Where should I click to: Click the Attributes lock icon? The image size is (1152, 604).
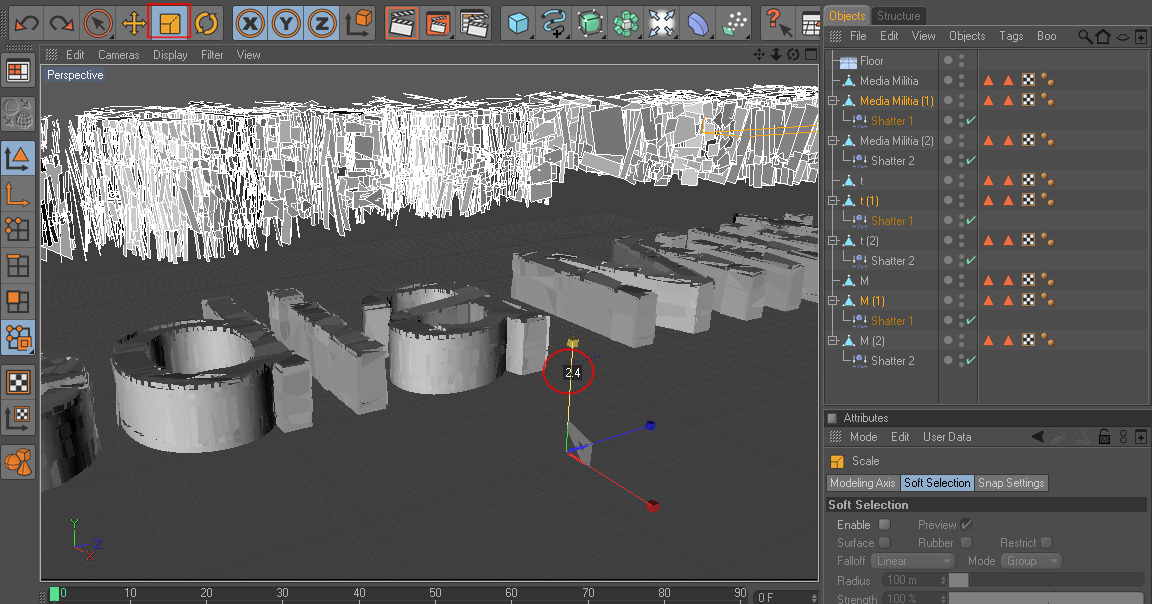point(1104,436)
